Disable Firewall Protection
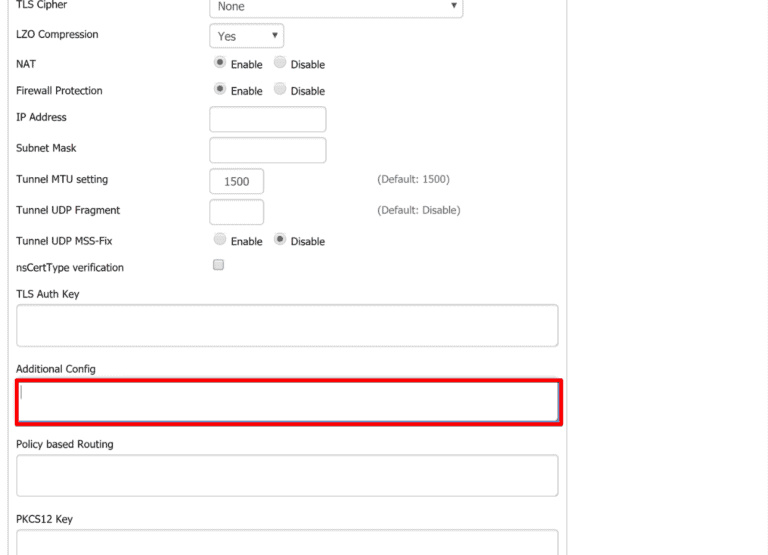The image size is (768, 555). (280, 90)
